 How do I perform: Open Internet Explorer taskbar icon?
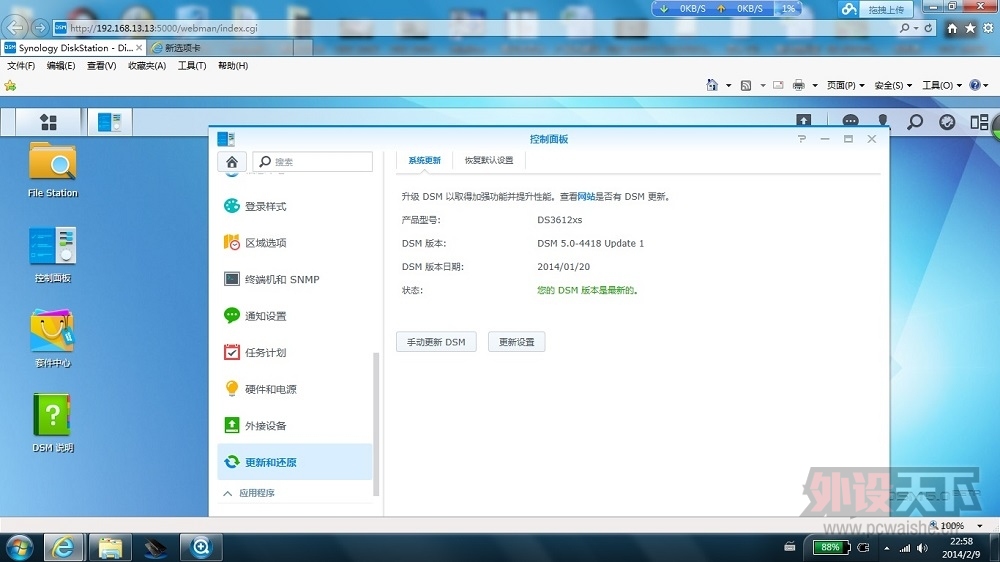point(62,547)
